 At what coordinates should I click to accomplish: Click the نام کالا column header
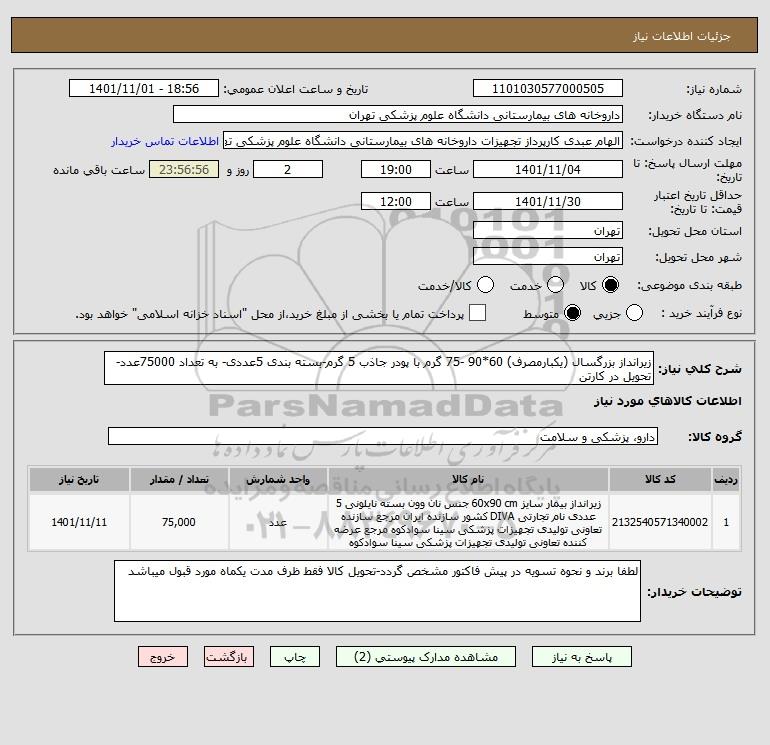coord(468,479)
